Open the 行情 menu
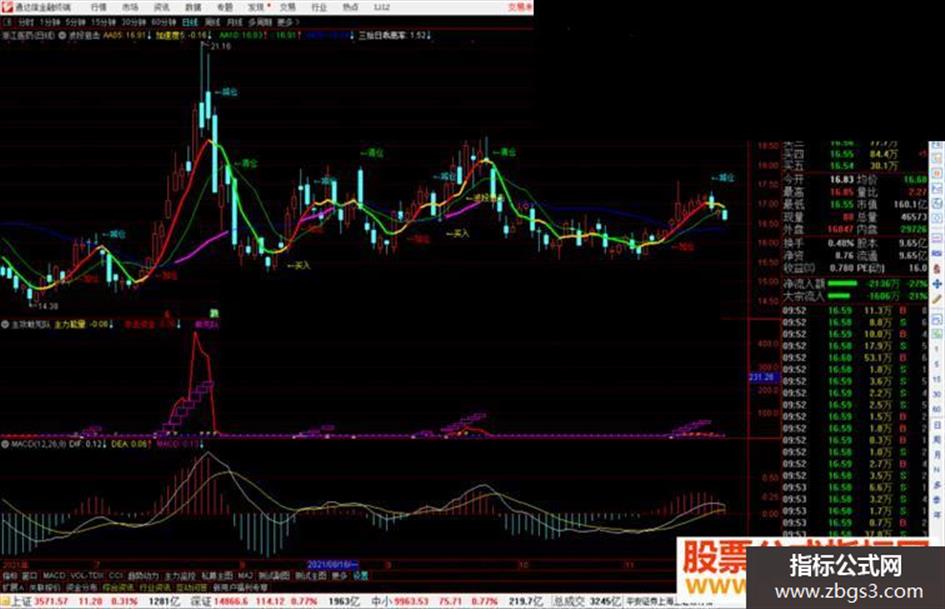 coord(98,7)
